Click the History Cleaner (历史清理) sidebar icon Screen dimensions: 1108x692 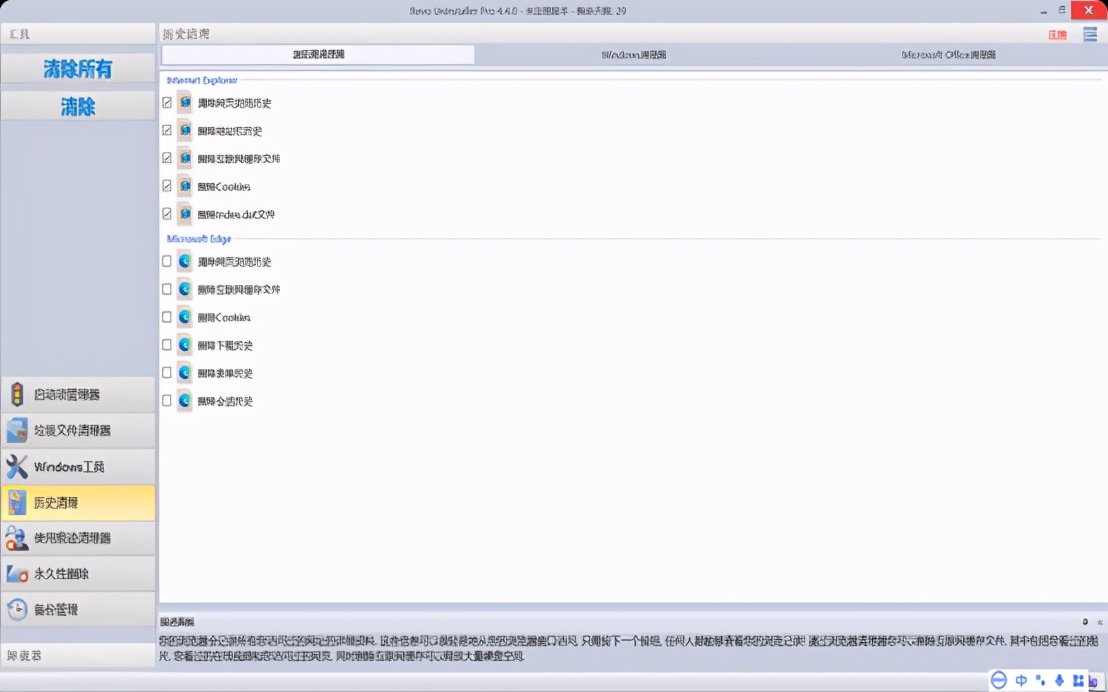coord(77,502)
